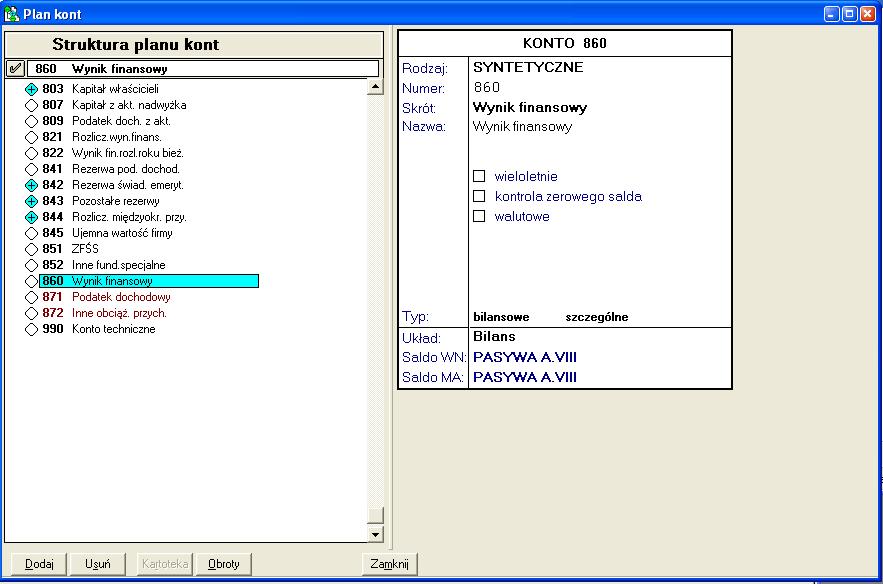Open Obroty for the selected account
883x584 pixels.
point(223,564)
